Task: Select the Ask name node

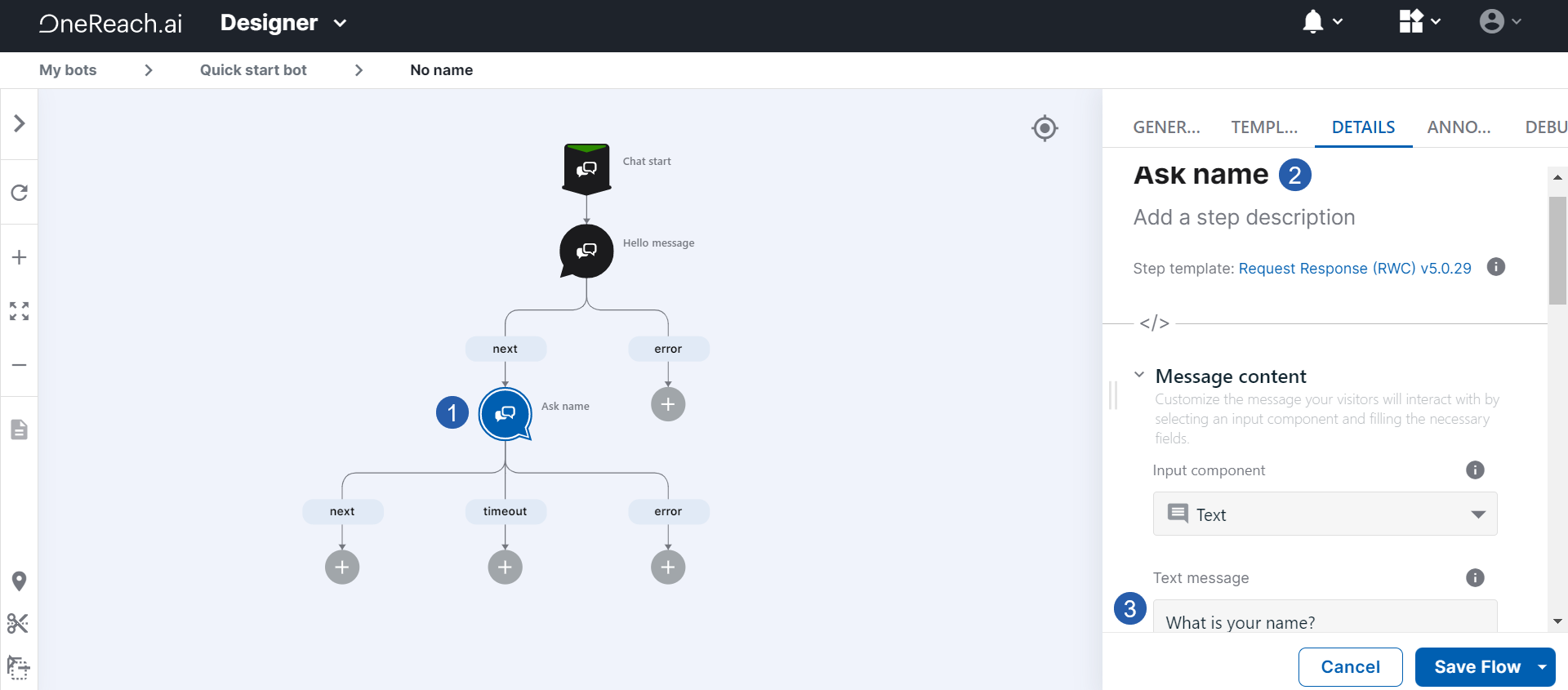Action: 506,414
